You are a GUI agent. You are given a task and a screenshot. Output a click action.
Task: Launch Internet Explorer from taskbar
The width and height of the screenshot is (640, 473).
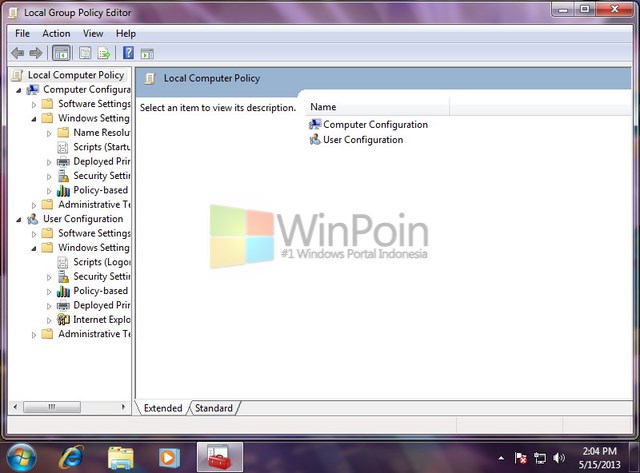[x=72, y=457]
